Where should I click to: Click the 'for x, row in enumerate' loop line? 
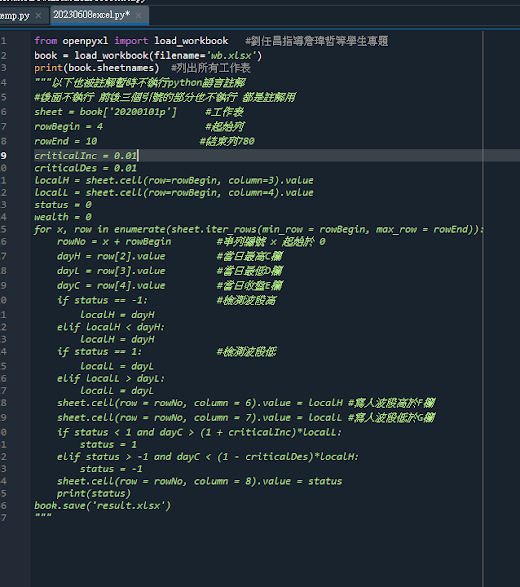point(259,229)
